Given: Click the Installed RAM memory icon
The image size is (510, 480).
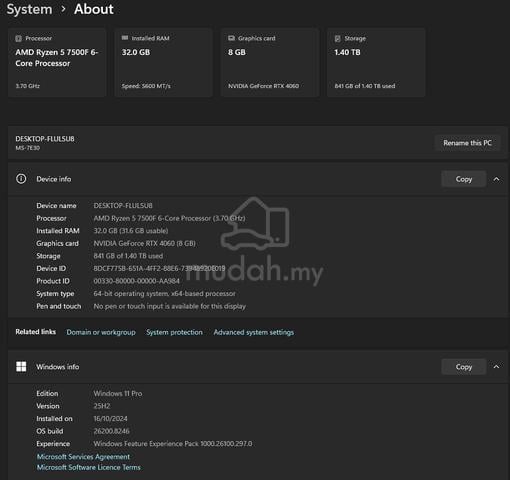Looking at the screenshot, I should point(125,38).
